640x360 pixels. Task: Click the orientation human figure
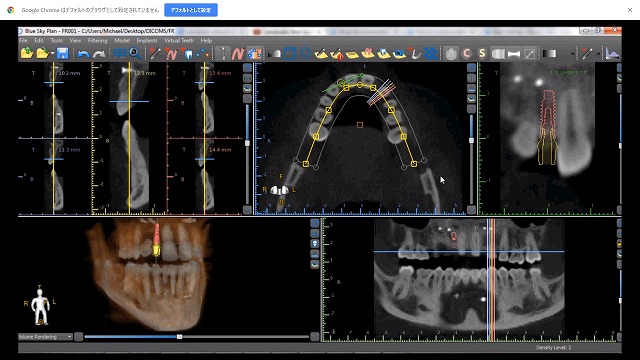pyautogui.click(x=40, y=307)
